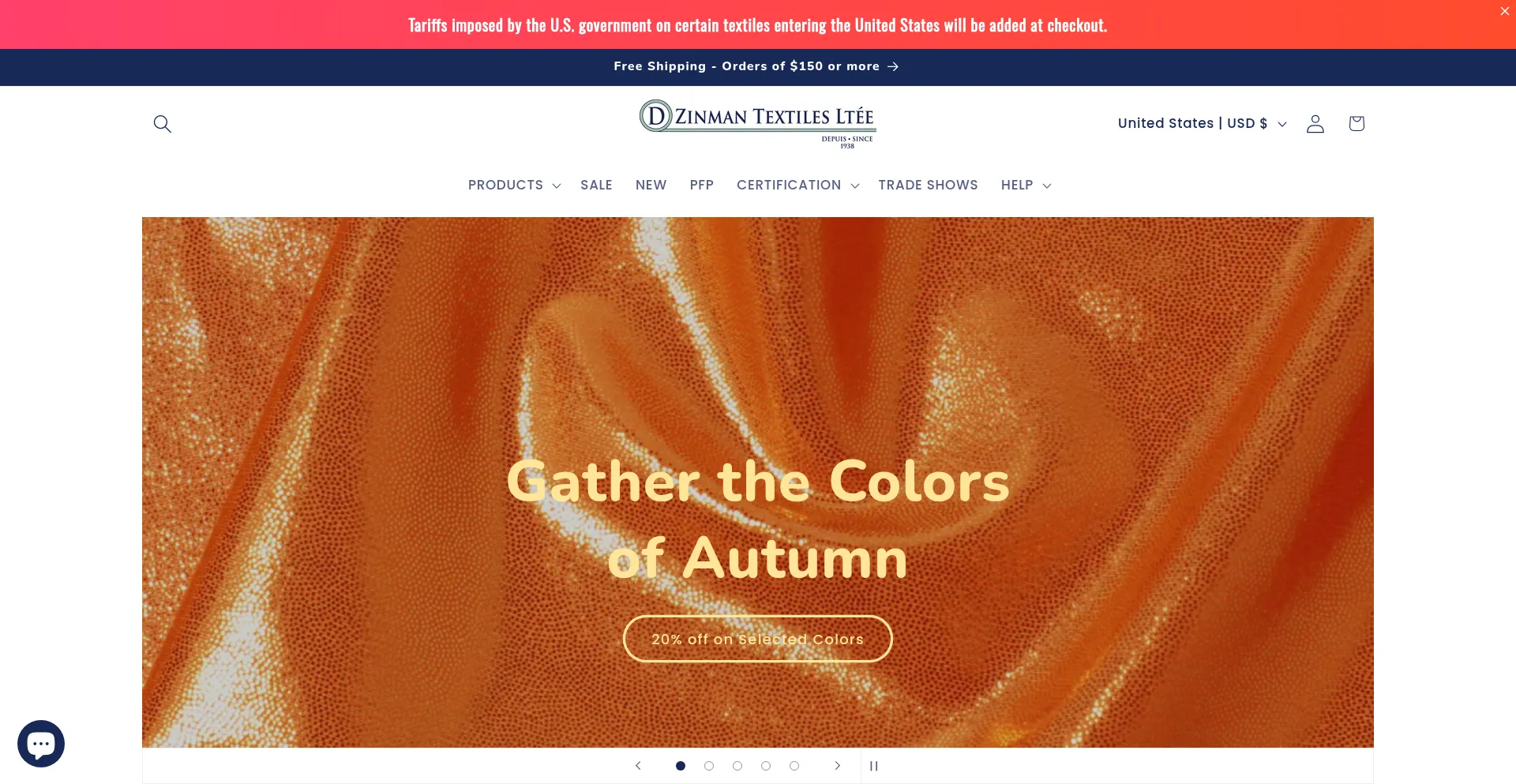Open the SALE menu item
Screen dimensions: 1516x784
[x=596, y=185]
